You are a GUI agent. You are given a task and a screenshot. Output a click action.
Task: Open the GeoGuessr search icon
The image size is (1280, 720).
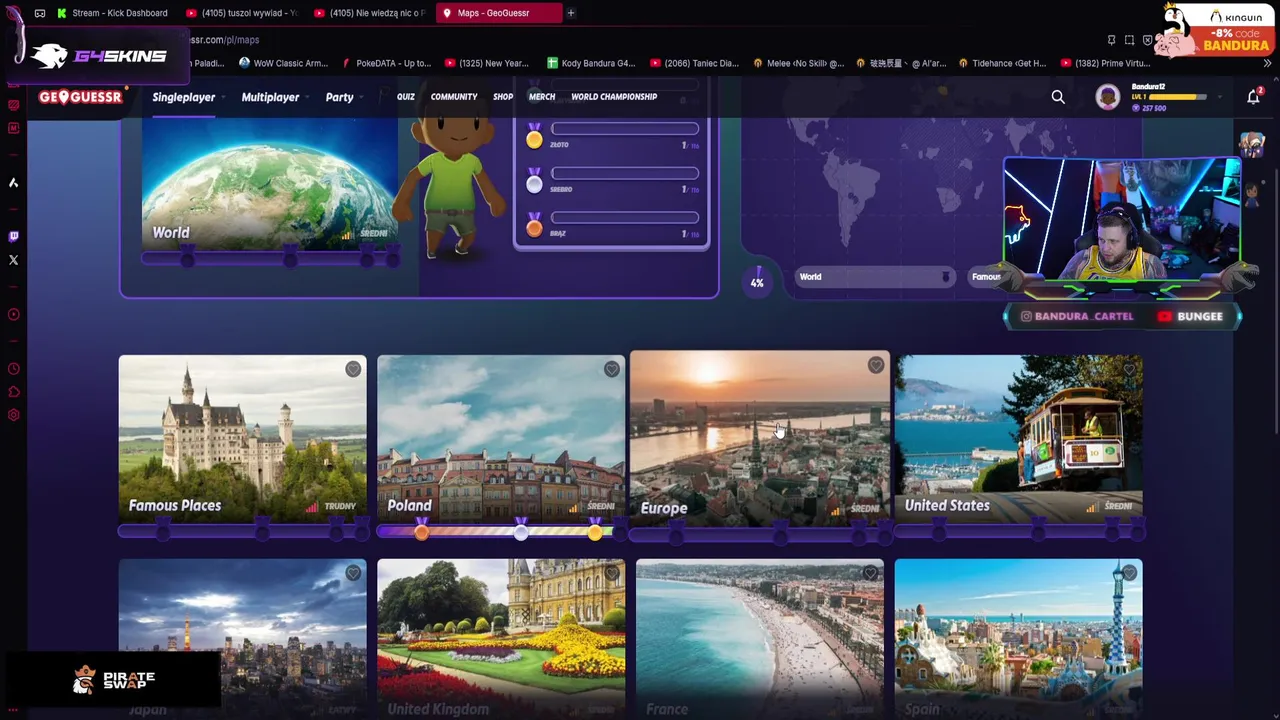pos(1058,97)
